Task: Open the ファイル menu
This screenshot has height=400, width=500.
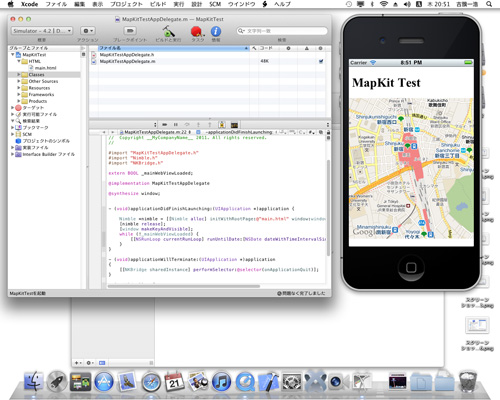Action: (56, 4)
